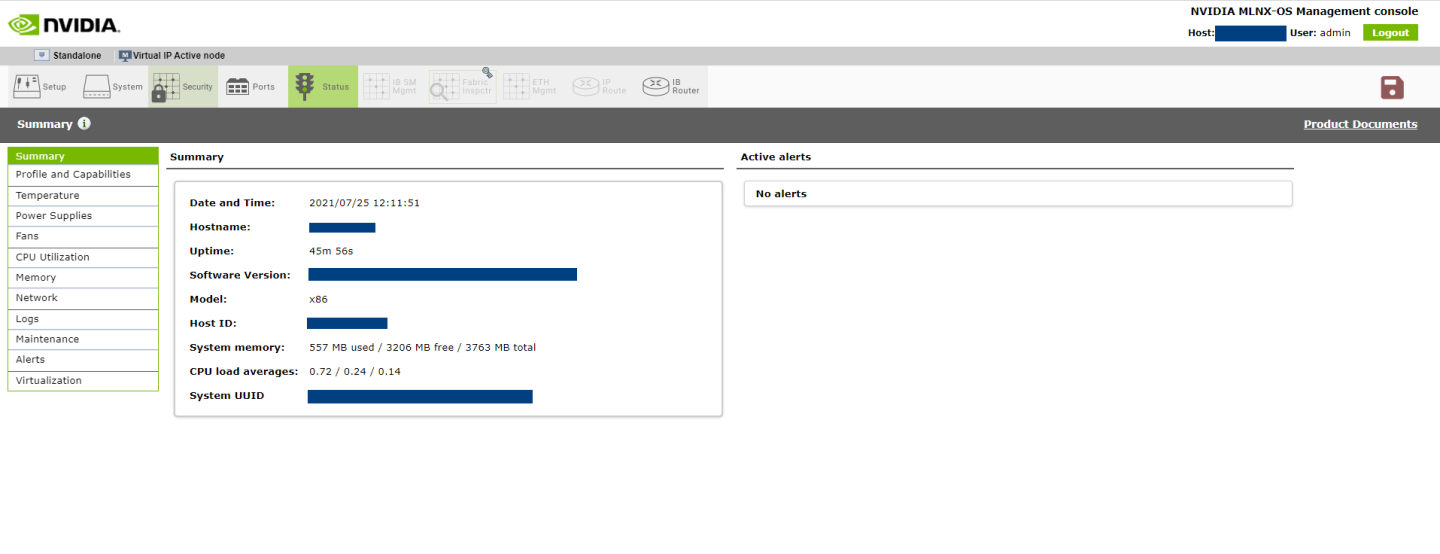
Task: Open the System section icon
Action: pyautogui.click(x=96, y=87)
